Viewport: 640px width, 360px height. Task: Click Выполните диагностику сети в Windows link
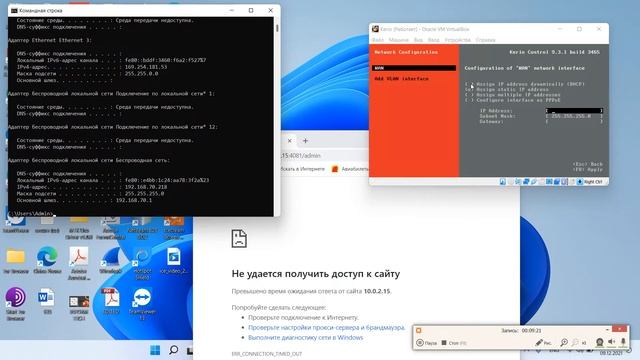305,338
